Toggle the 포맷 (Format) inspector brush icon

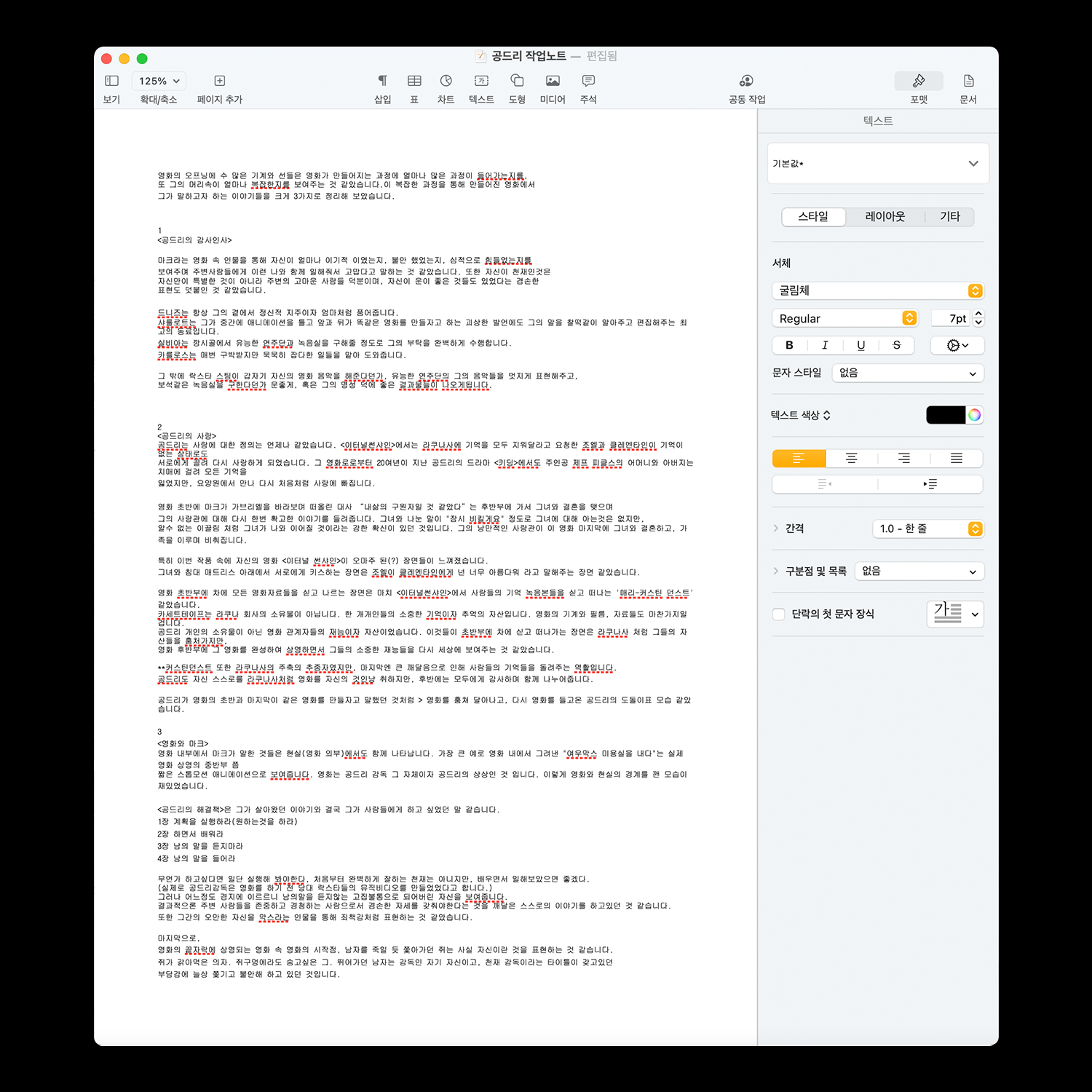click(x=919, y=81)
